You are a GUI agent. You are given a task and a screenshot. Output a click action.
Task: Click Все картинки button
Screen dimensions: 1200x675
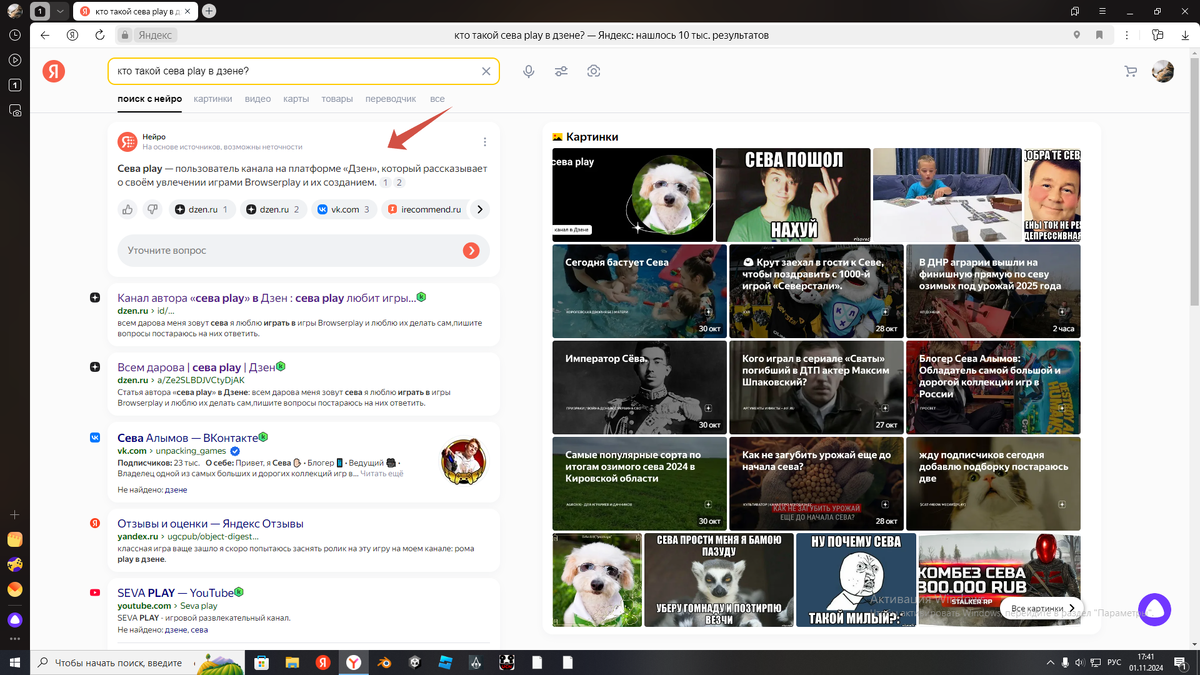click(x=1044, y=608)
